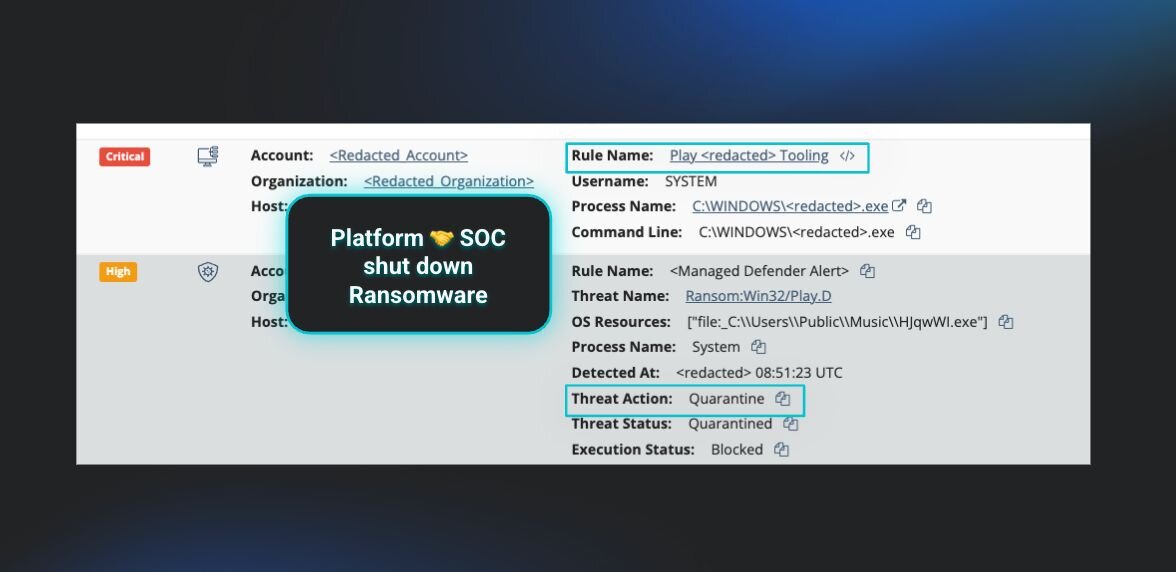Click the High severity badge

(118, 271)
